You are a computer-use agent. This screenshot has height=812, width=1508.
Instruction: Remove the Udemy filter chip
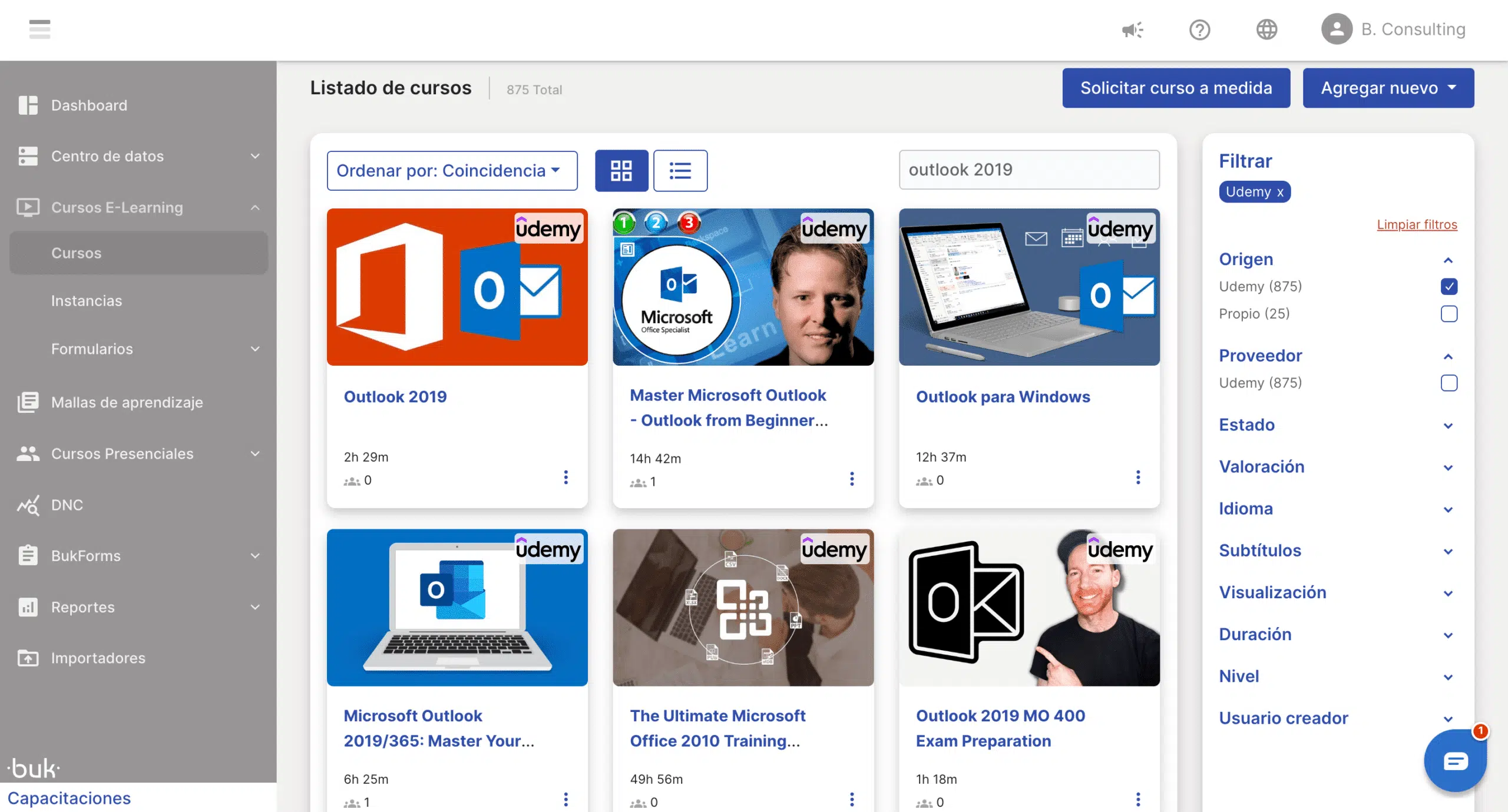pos(1280,193)
